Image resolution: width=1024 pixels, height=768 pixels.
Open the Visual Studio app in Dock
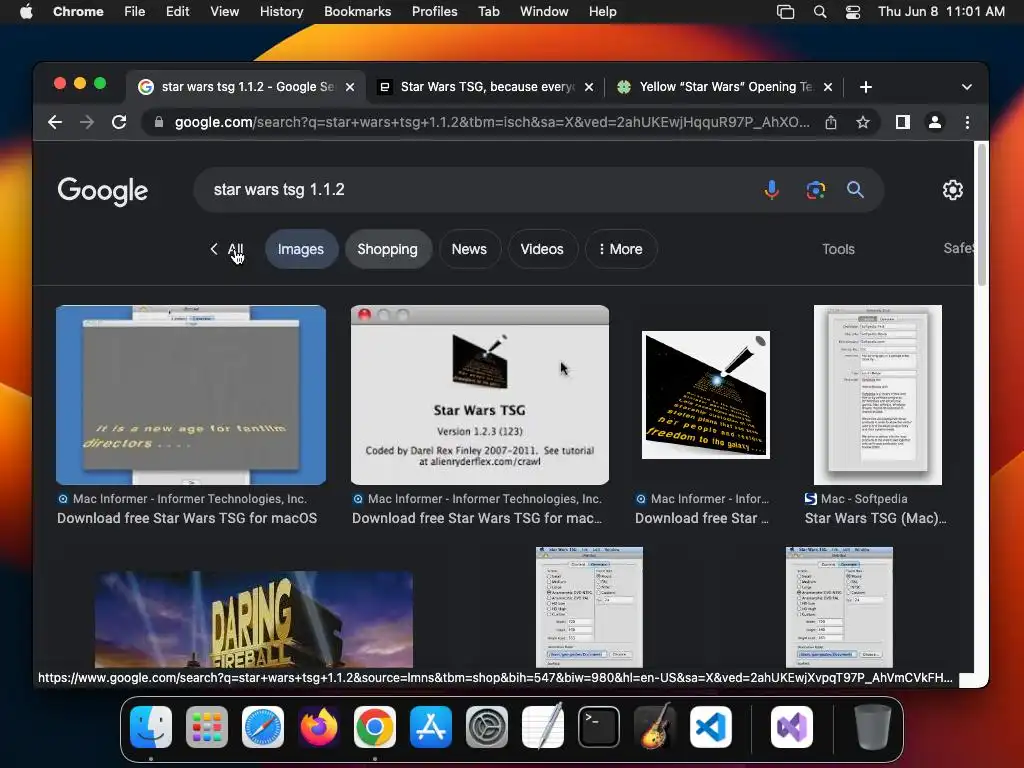point(792,727)
